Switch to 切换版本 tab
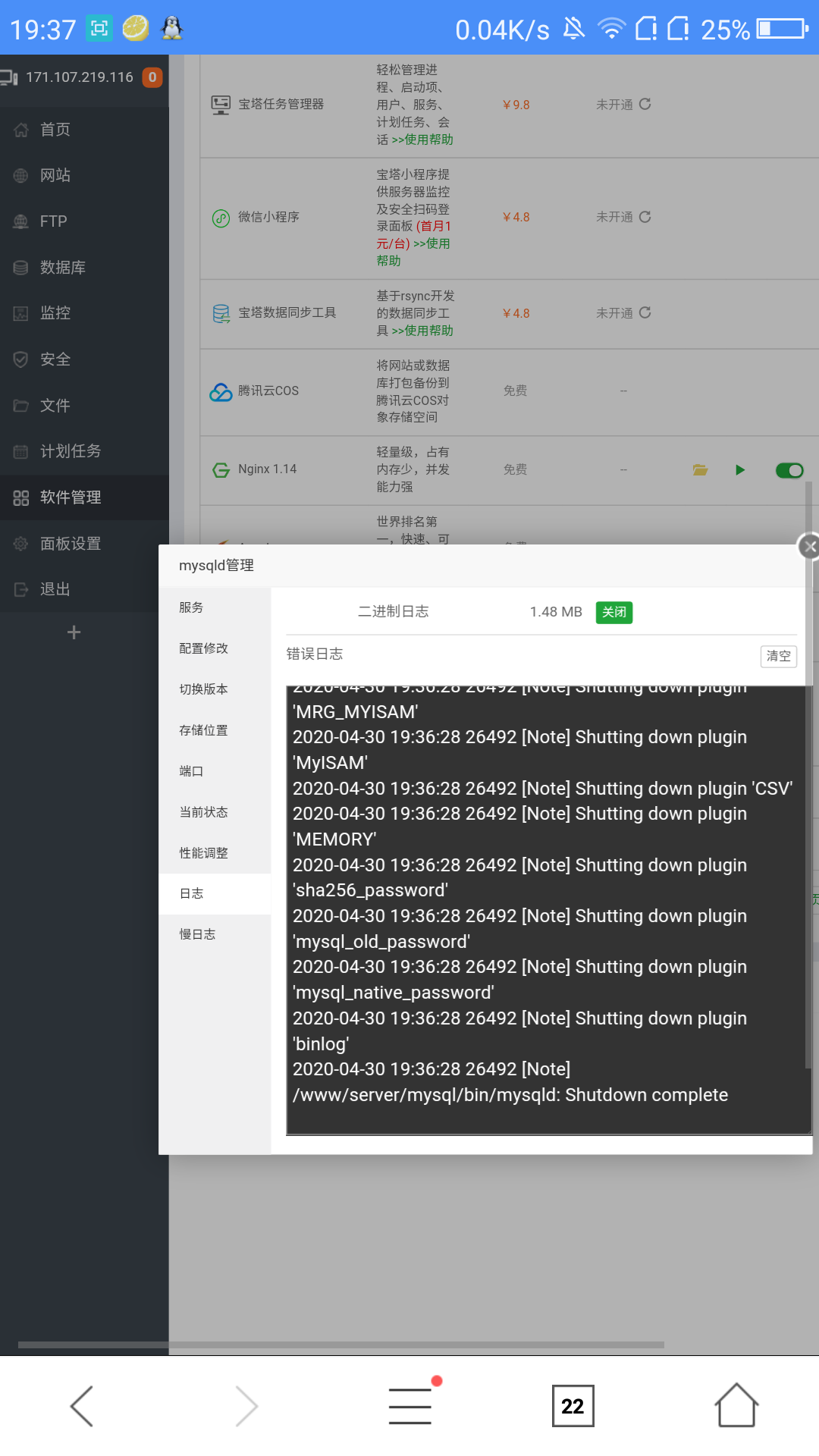The width and height of the screenshot is (819, 1456). click(215, 689)
